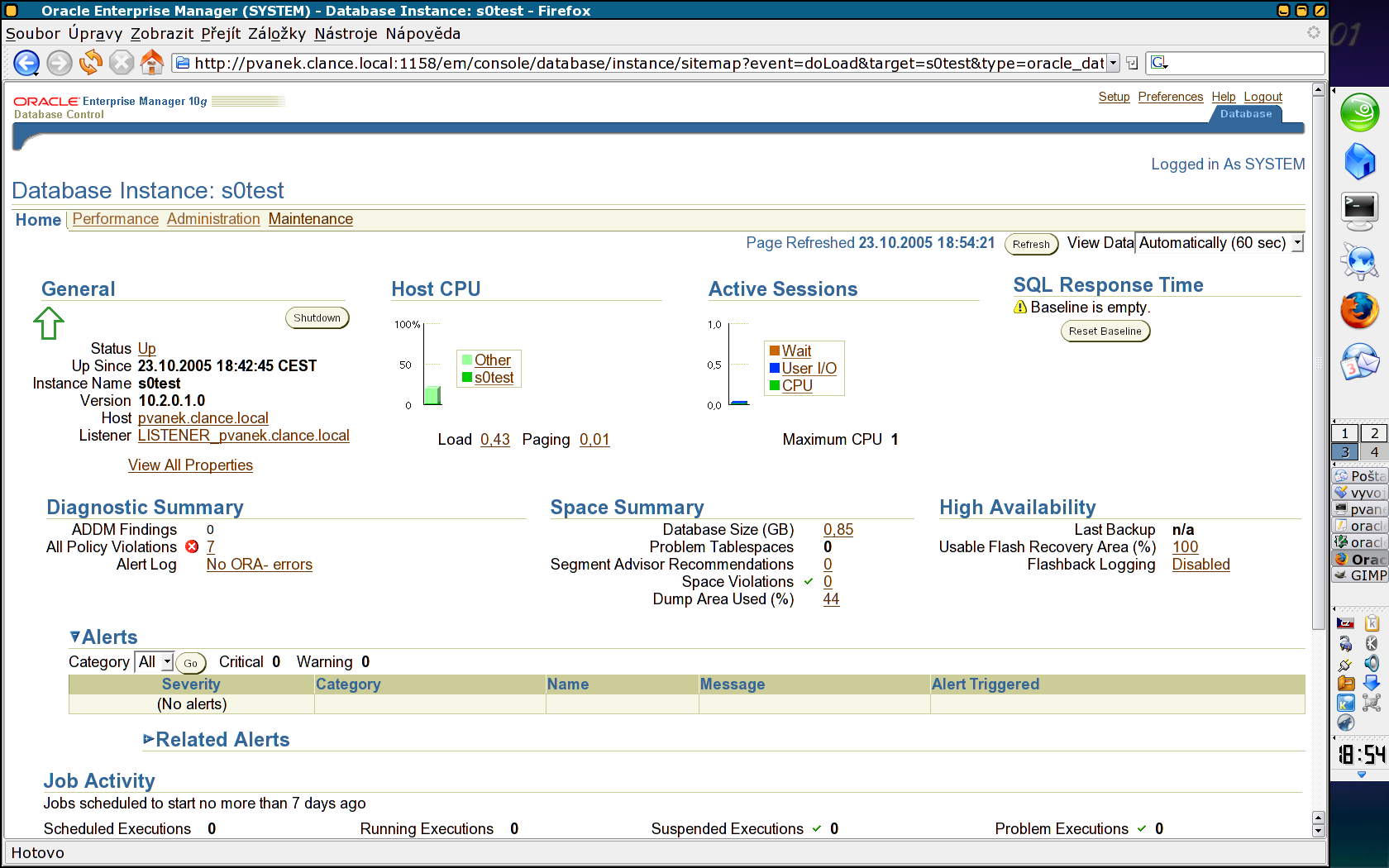
Task: Open the Záložky menu
Action: 277,33
